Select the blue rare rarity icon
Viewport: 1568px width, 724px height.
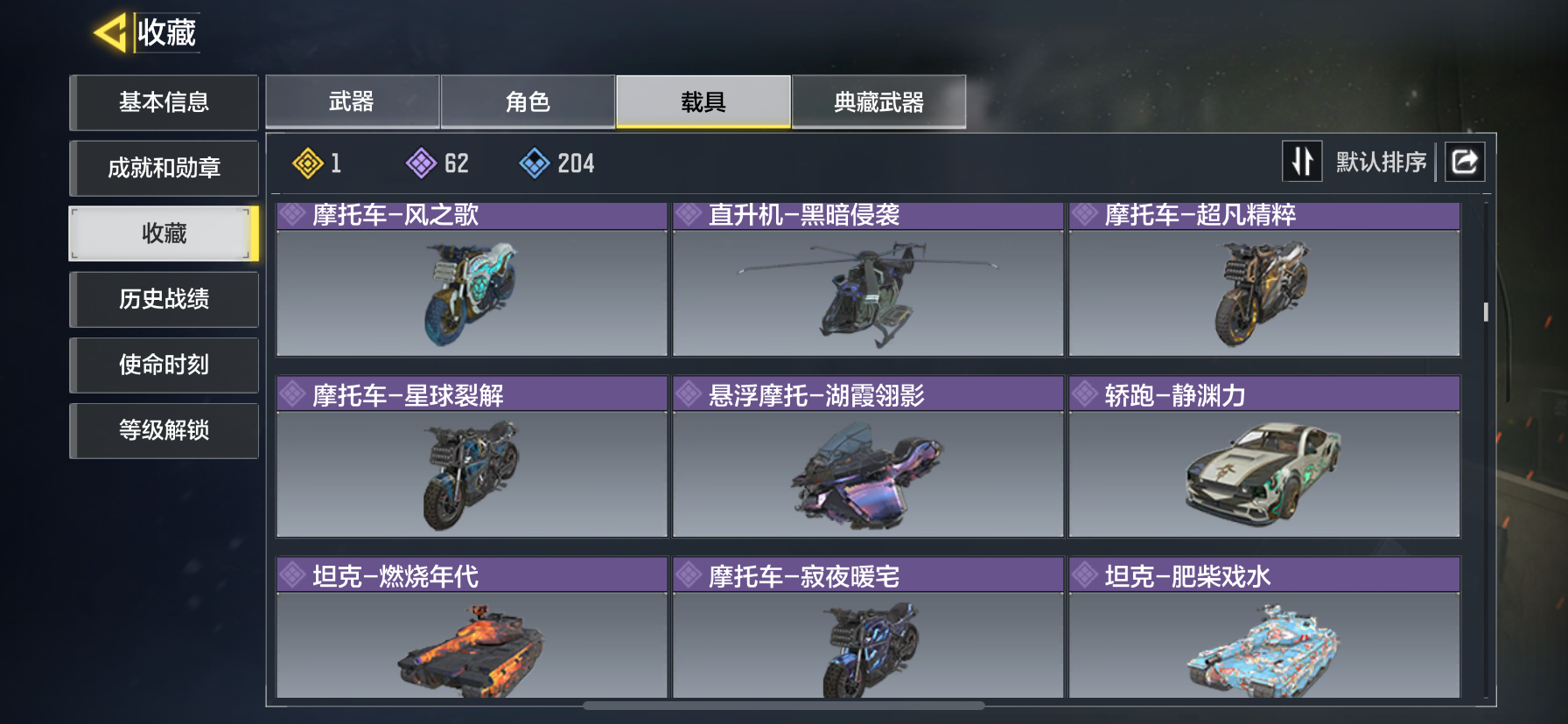click(535, 163)
